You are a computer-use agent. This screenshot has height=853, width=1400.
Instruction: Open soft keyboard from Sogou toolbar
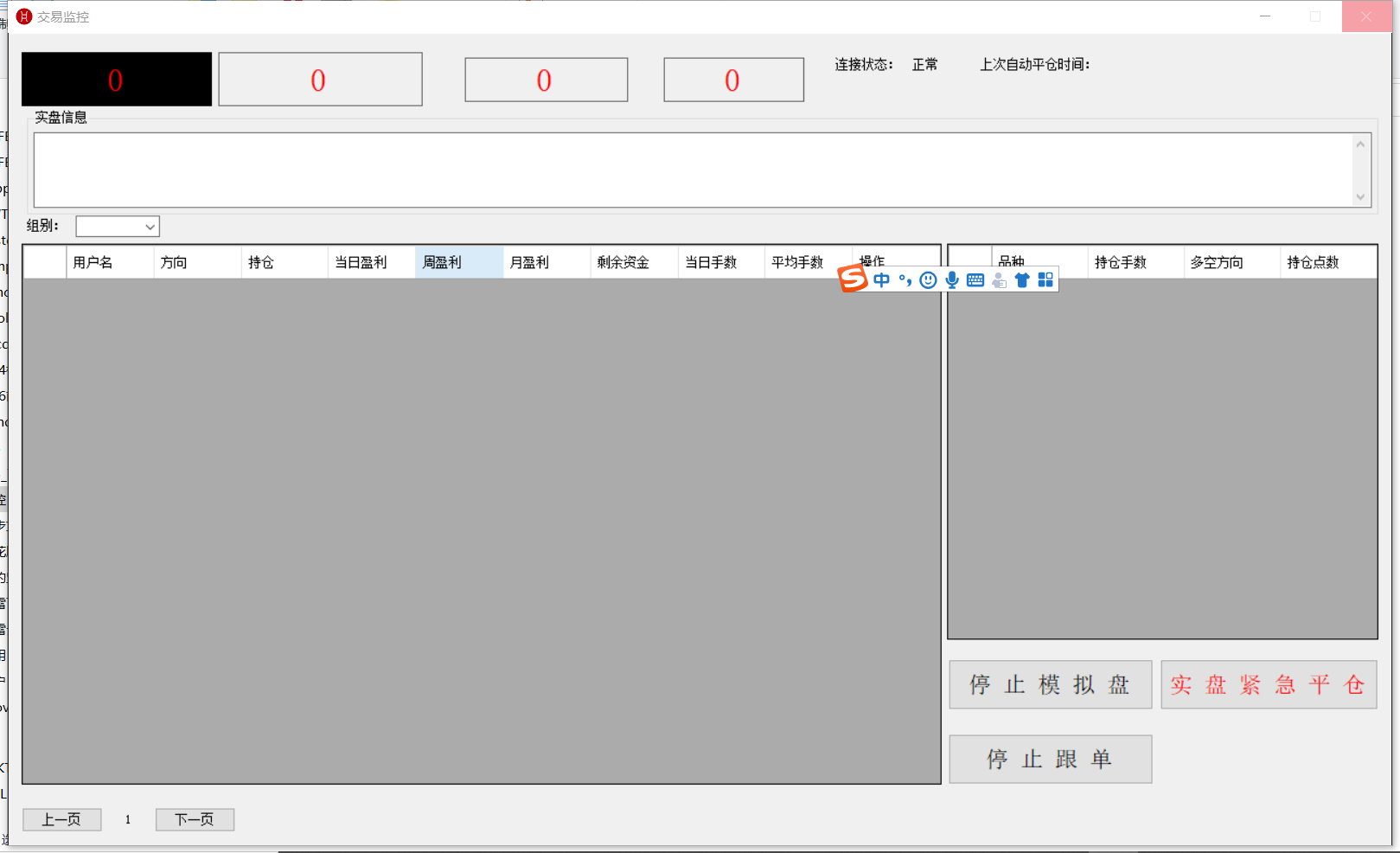975,279
